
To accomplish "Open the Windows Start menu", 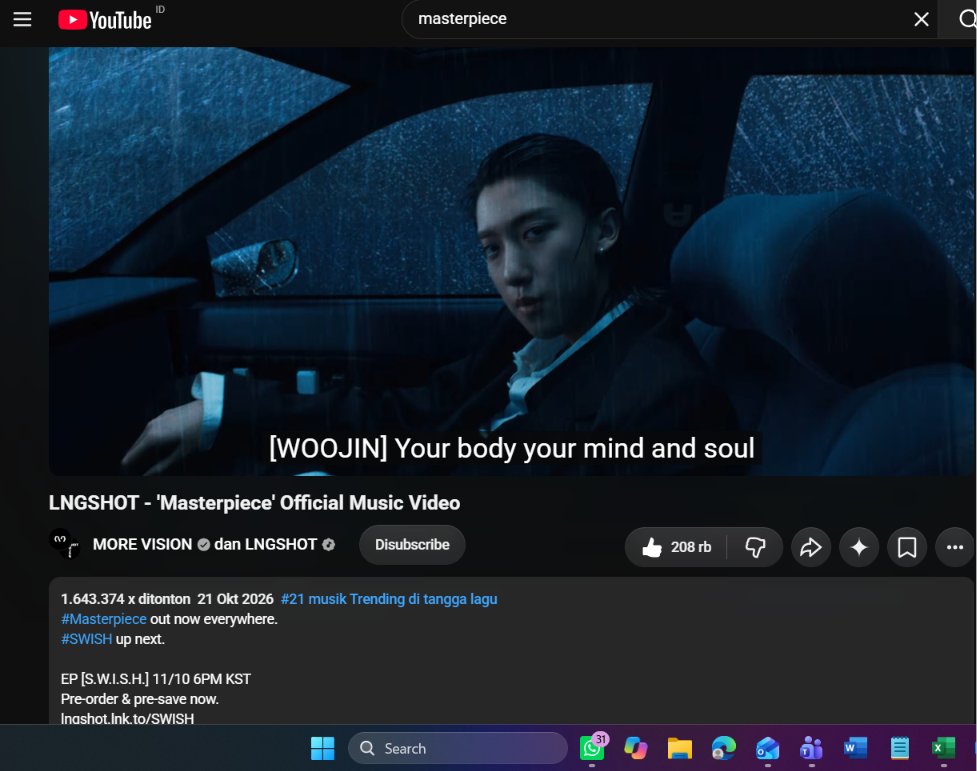I will (x=323, y=748).
